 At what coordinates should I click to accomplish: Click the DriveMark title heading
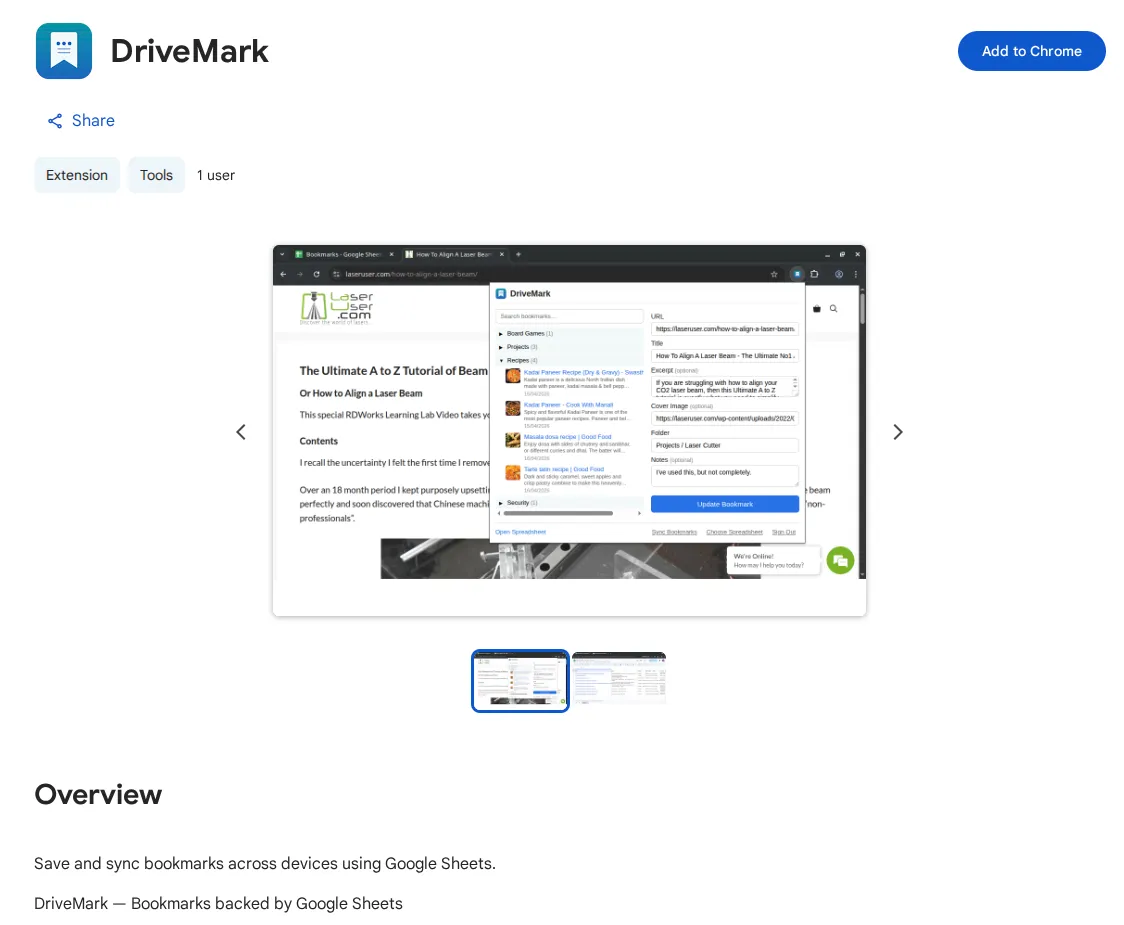pyautogui.click(x=189, y=51)
